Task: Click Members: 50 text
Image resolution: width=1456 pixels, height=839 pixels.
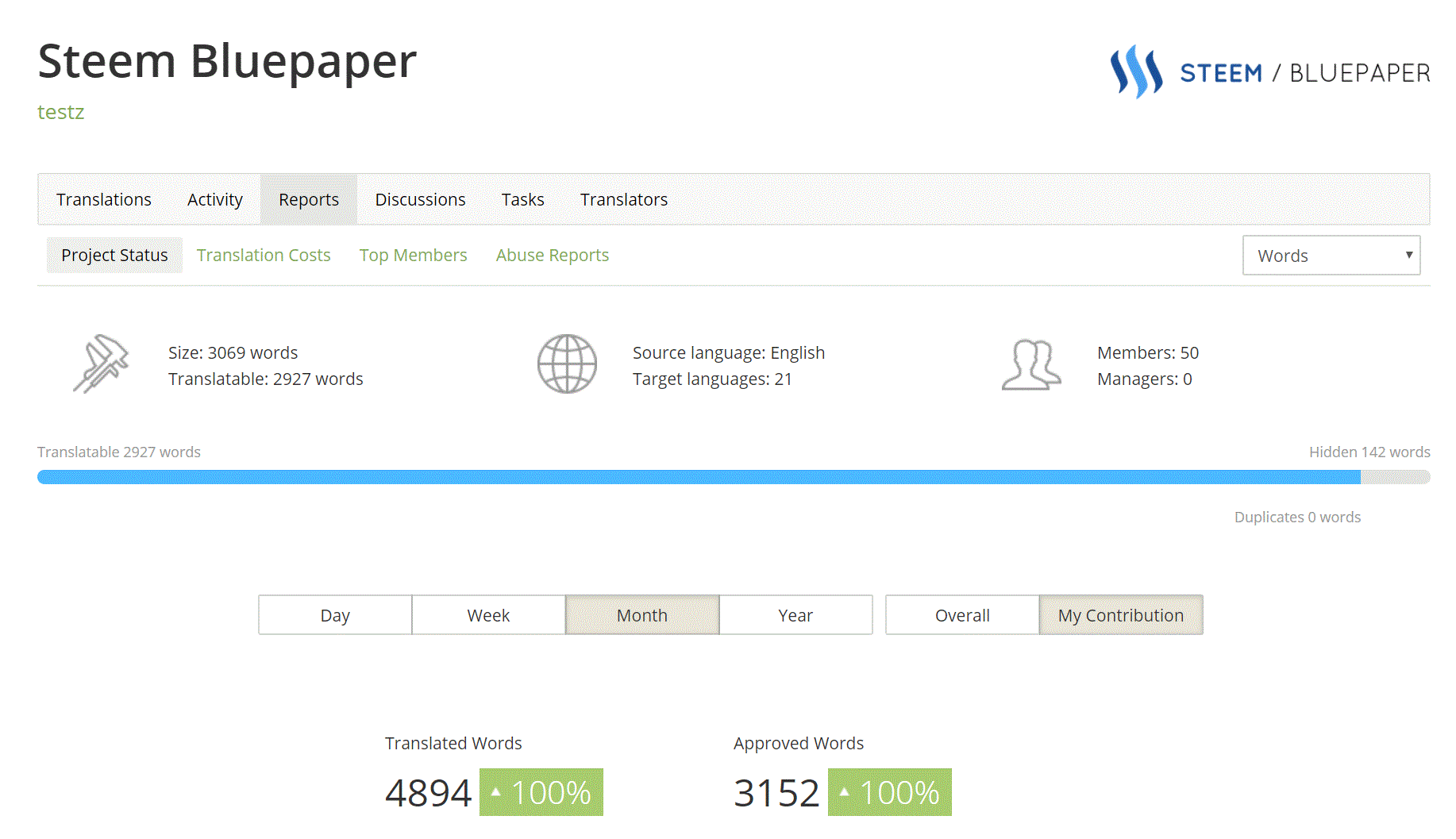Action: 1148,352
